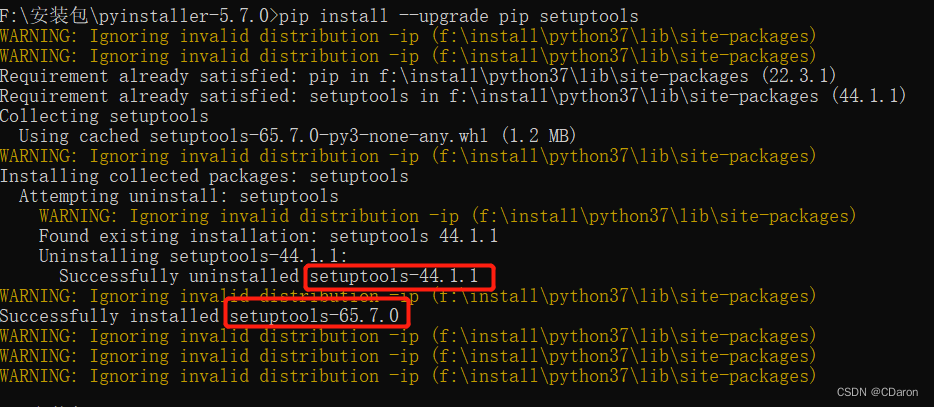Screen dimensions: 934x407
Task: Click the 'Attempting uninstall: setuptools' line
Action: point(179,197)
